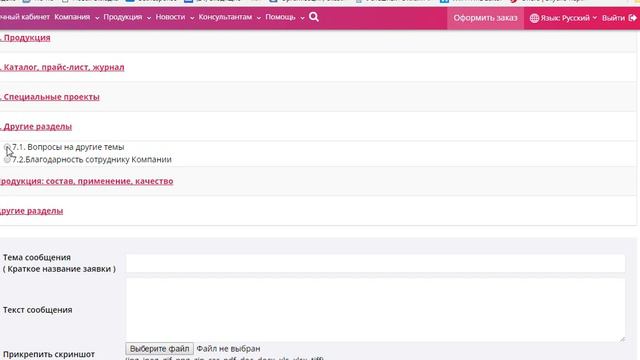The image size is (640, 360).
Task: Expand the Помощь menu arrow
Action: 302,18
